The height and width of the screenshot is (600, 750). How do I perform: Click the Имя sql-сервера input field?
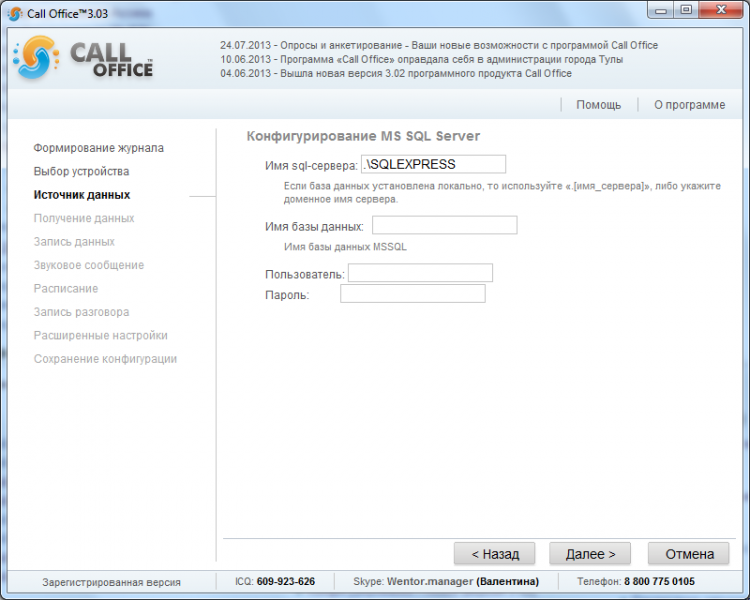(x=433, y=164)
